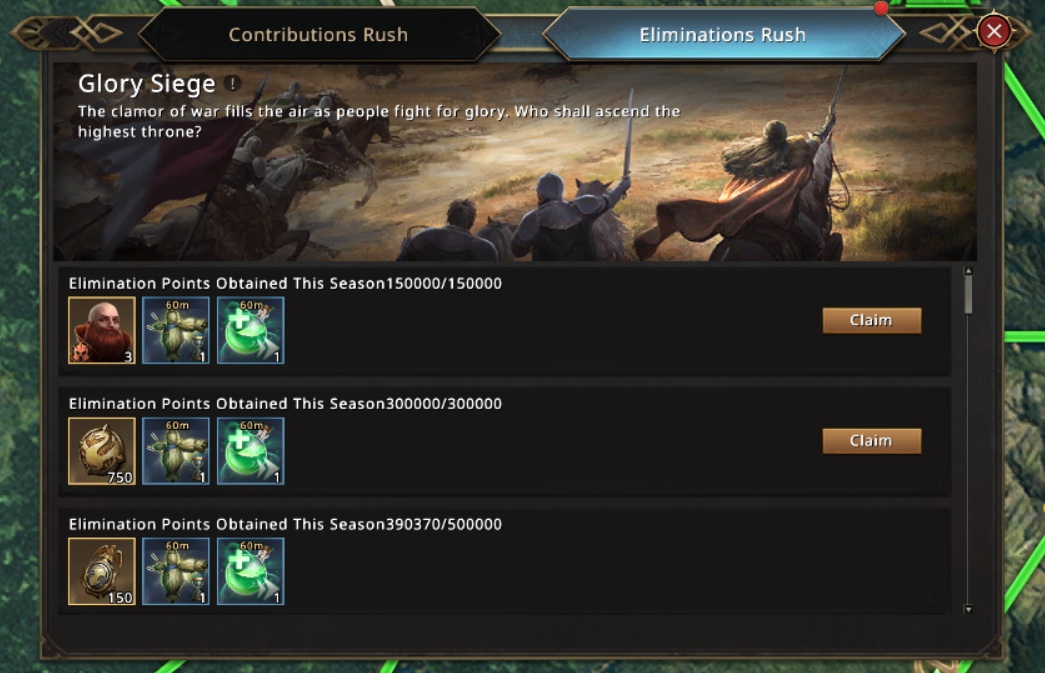
Task: Claim the 150000 elimination points reward
Action: coord(871,320)
